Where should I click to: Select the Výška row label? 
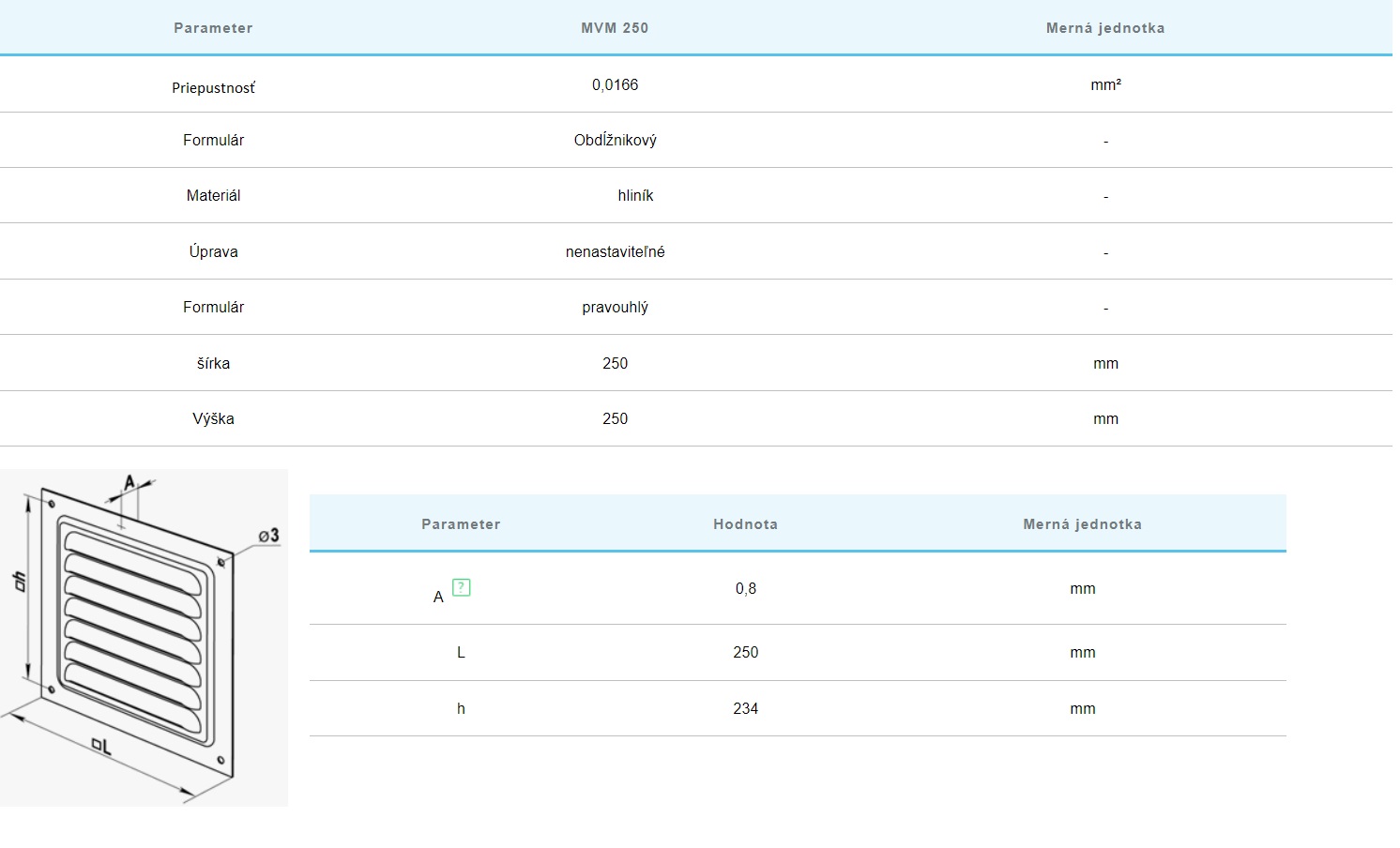point(213,419)
